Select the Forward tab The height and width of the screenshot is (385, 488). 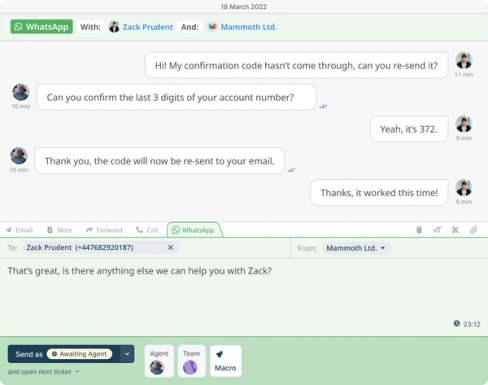[x=104, y=230]
